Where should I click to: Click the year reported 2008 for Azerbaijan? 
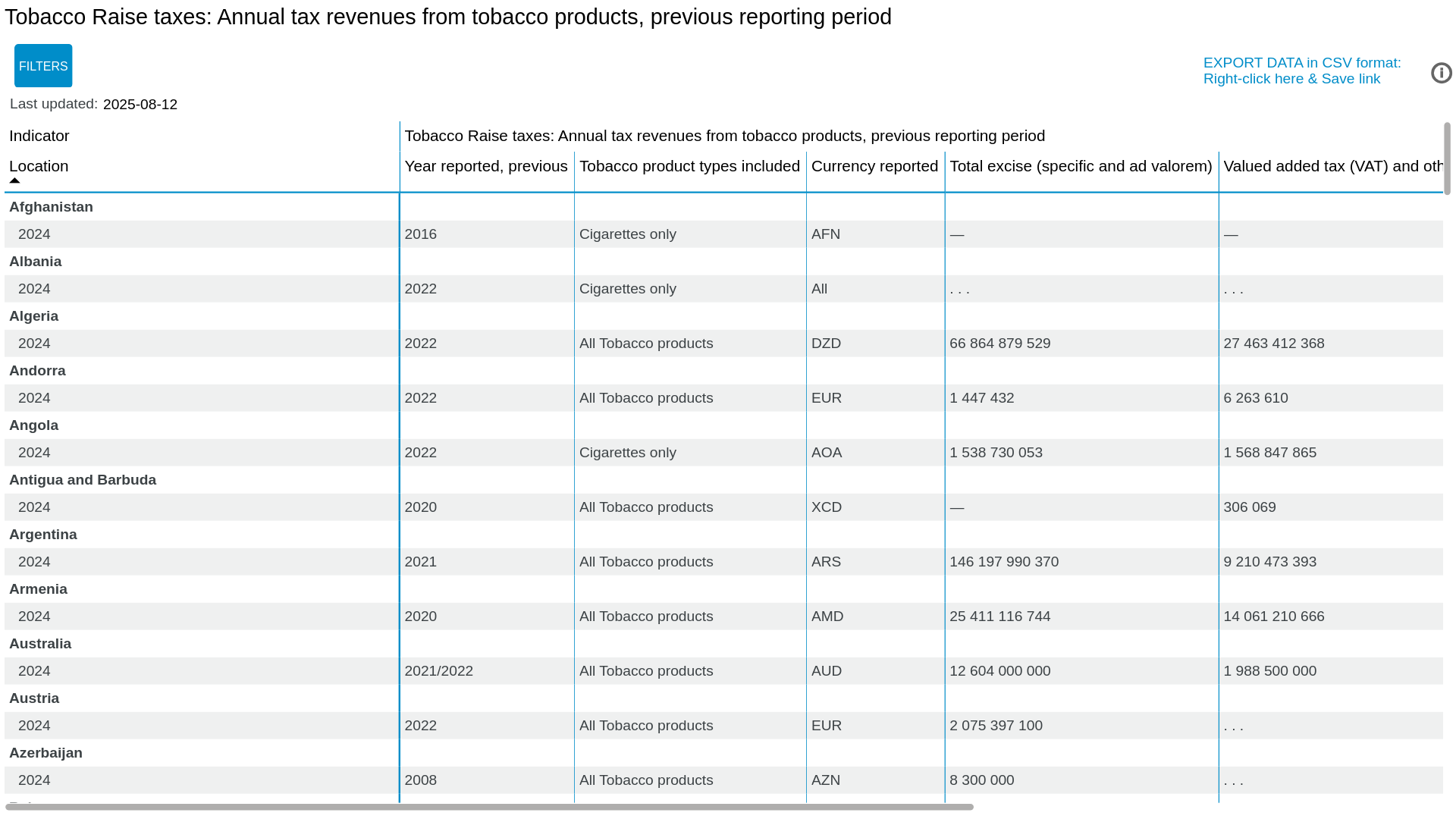[421, 780]
